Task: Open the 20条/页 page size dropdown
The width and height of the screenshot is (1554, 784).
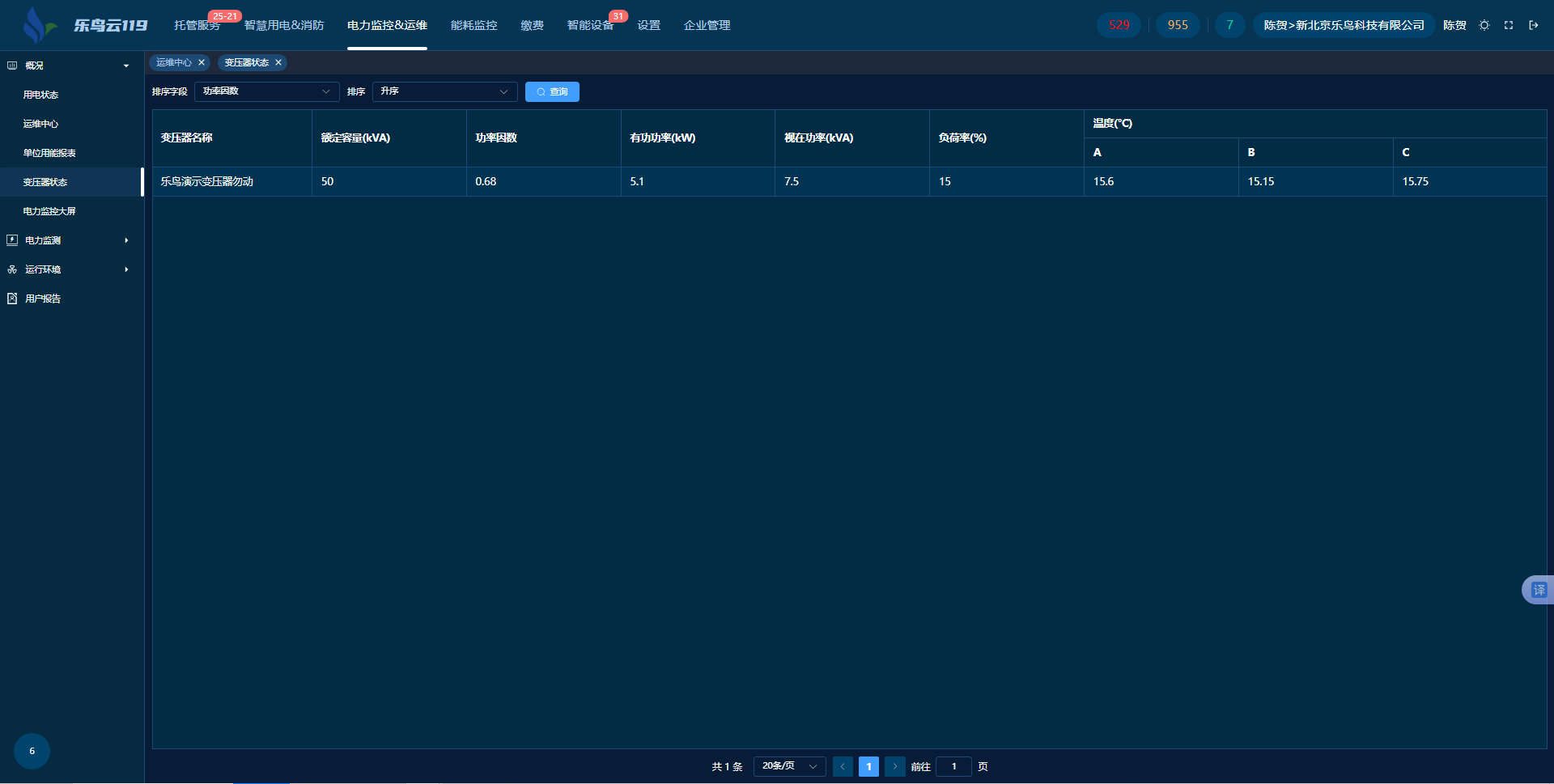Action: coord(789,766)
